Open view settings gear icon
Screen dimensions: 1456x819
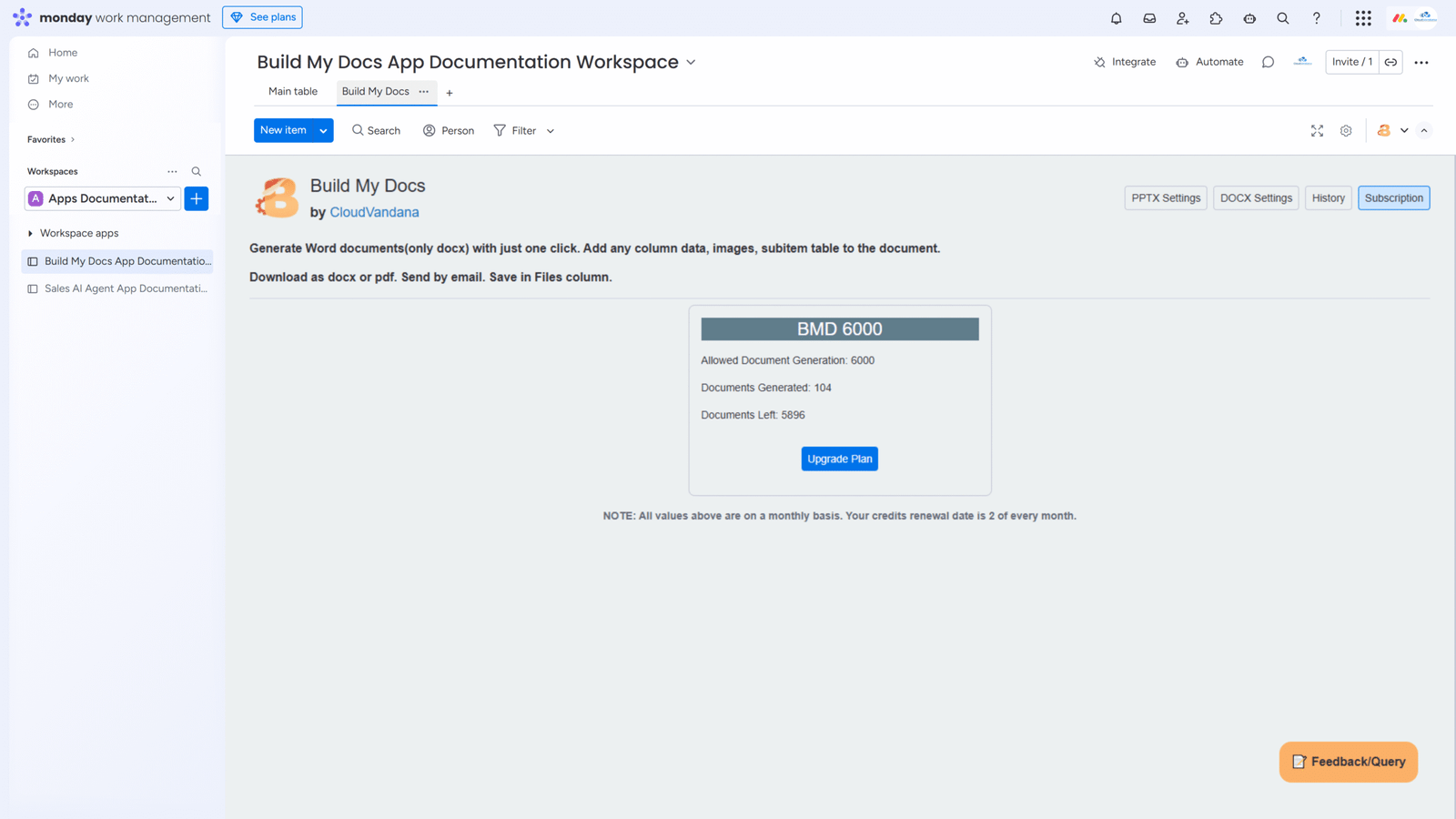pos(1346,131)
